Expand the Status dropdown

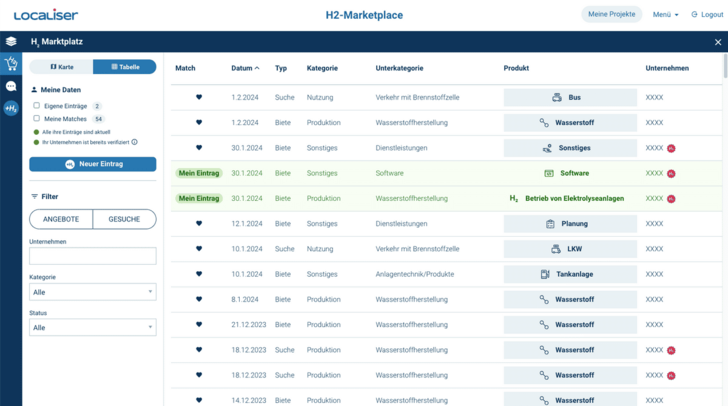click(x=92, y=327)
